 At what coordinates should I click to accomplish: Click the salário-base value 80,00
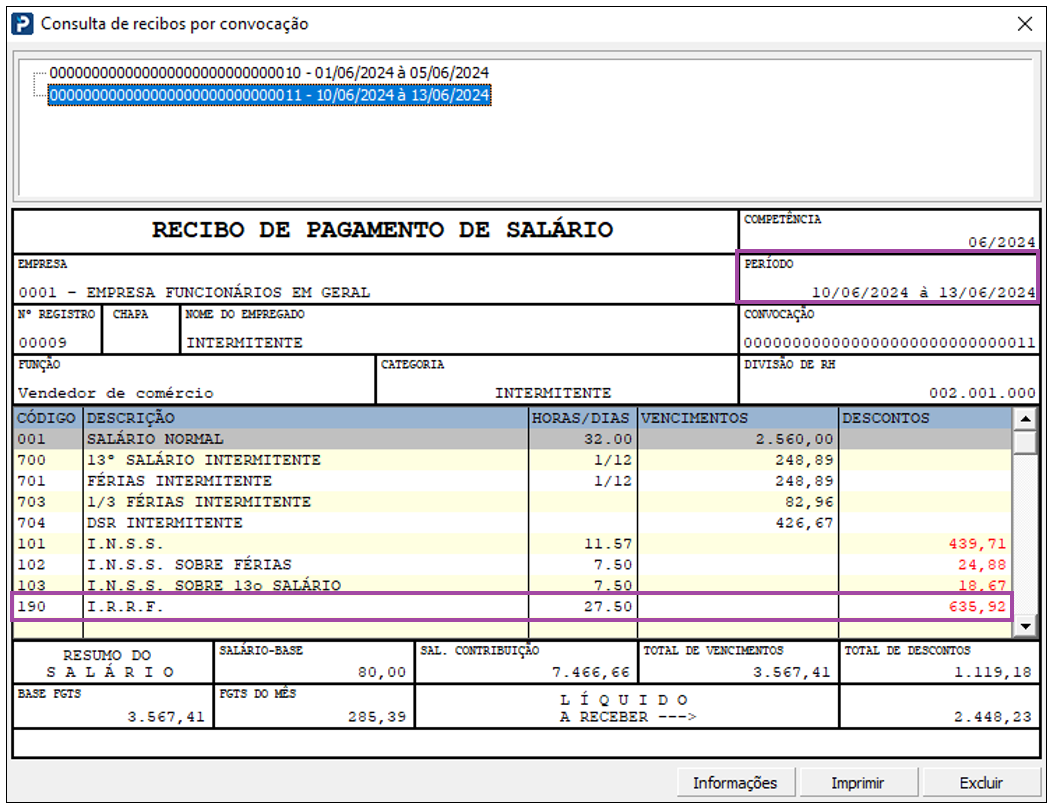(x=381, y=672)
